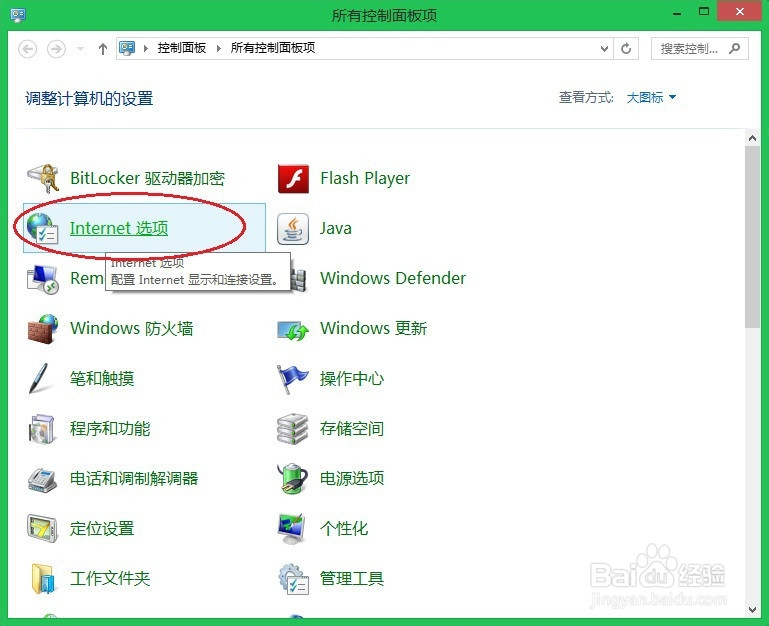This screenshot has width=769, height=626.
Task: Open the 笔和触摸 pen icon
Action: coord(39,378)
